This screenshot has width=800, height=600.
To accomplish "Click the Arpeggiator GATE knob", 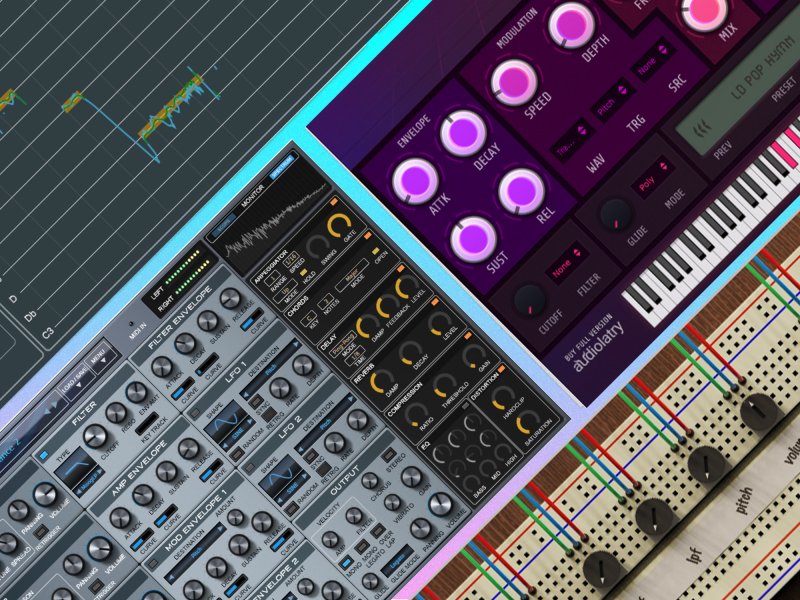I will 339,226.
